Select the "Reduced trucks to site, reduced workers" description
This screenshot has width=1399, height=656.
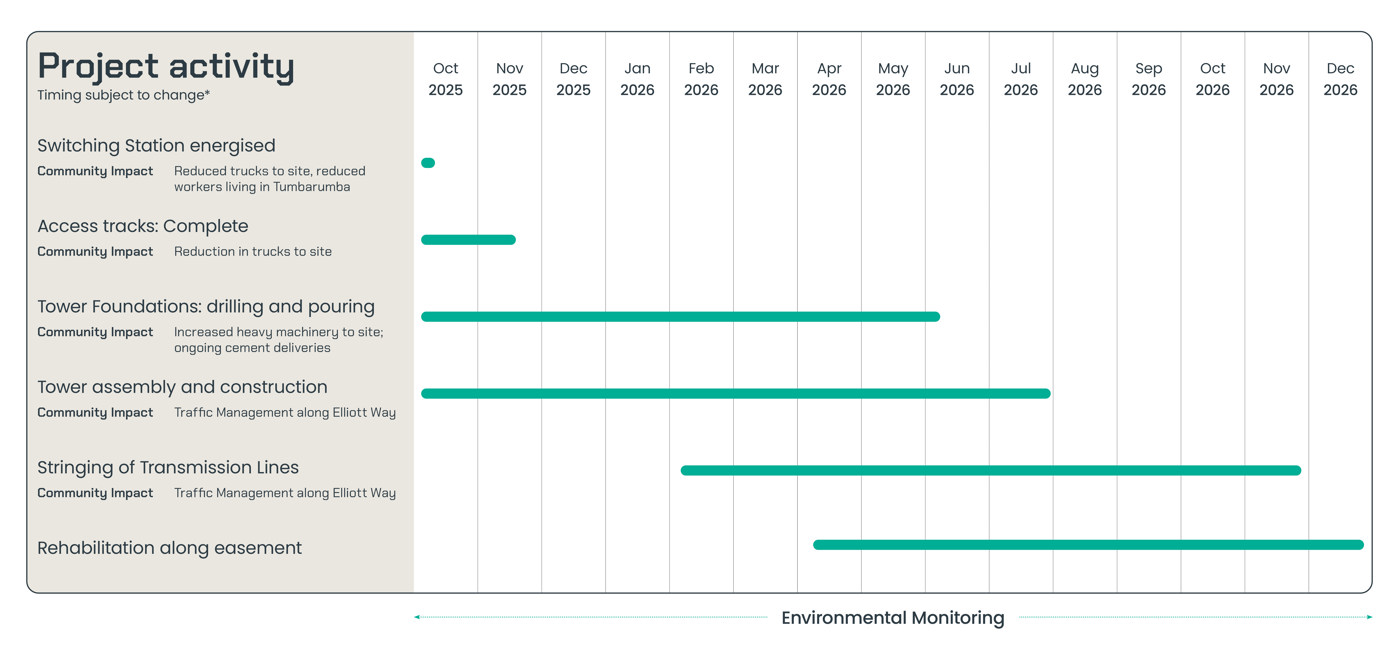[x=270, y=179]
